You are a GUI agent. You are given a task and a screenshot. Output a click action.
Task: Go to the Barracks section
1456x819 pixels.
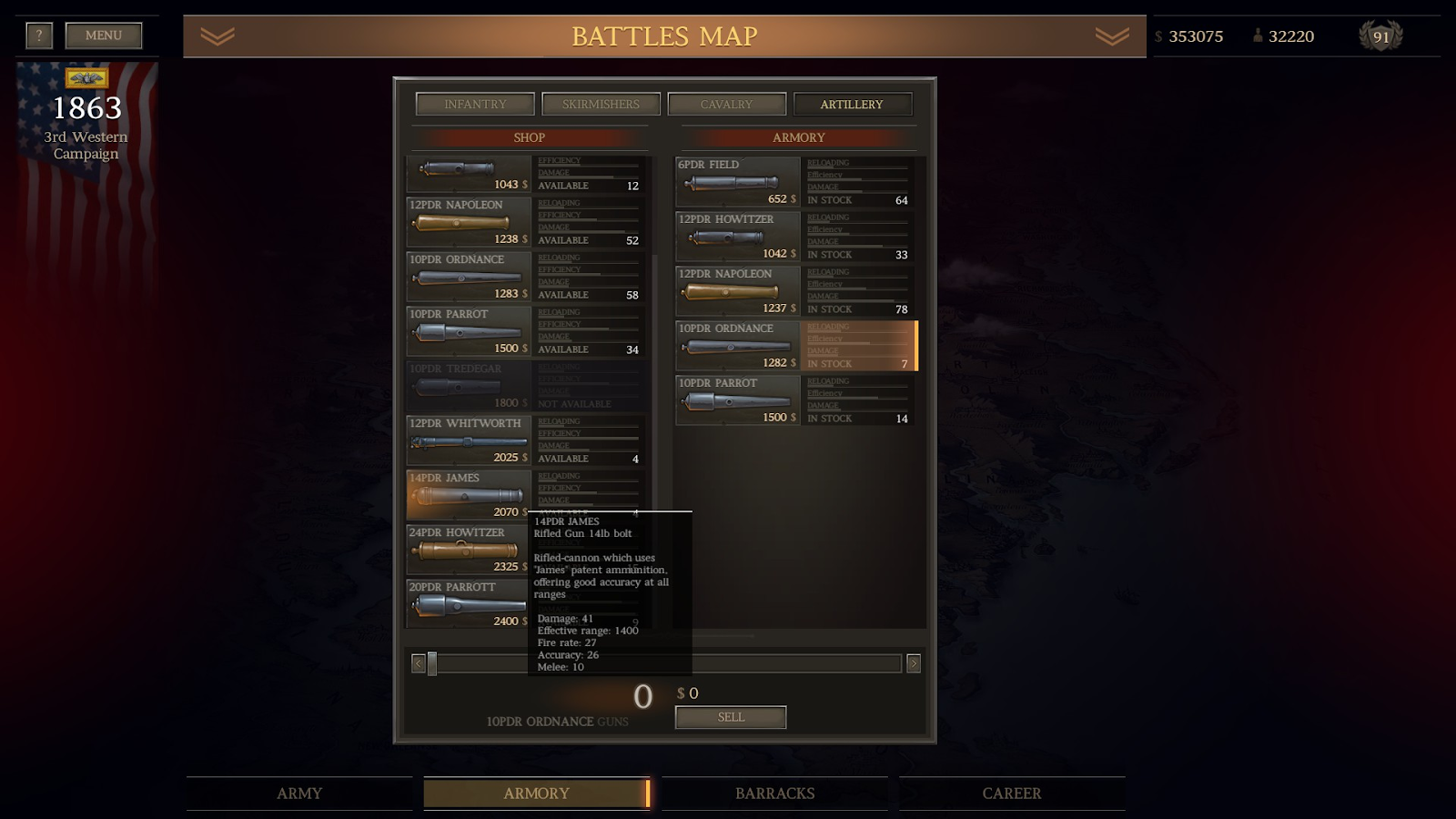pos(774,794)
